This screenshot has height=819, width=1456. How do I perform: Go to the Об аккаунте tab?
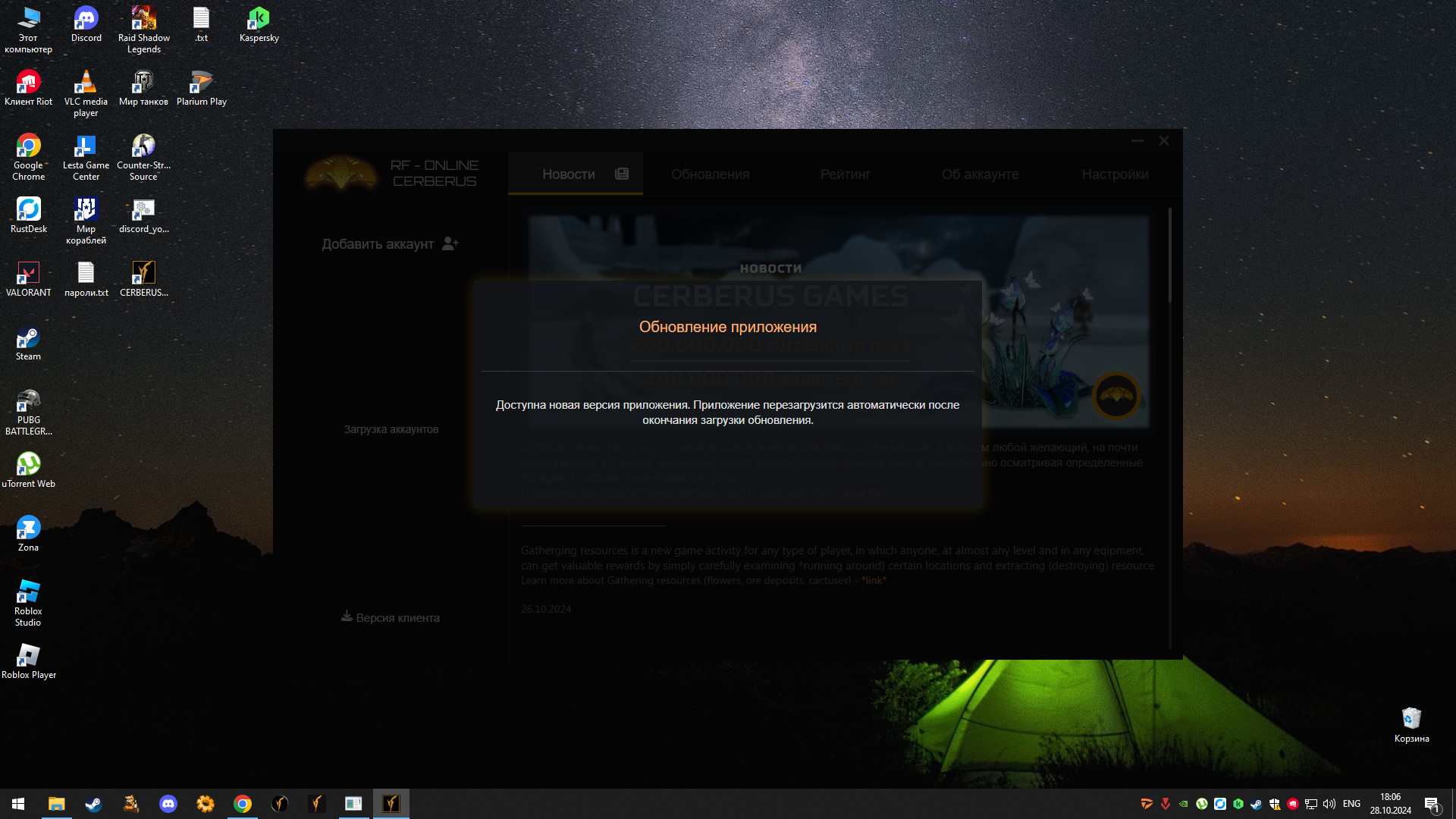[x=980, y=174]
